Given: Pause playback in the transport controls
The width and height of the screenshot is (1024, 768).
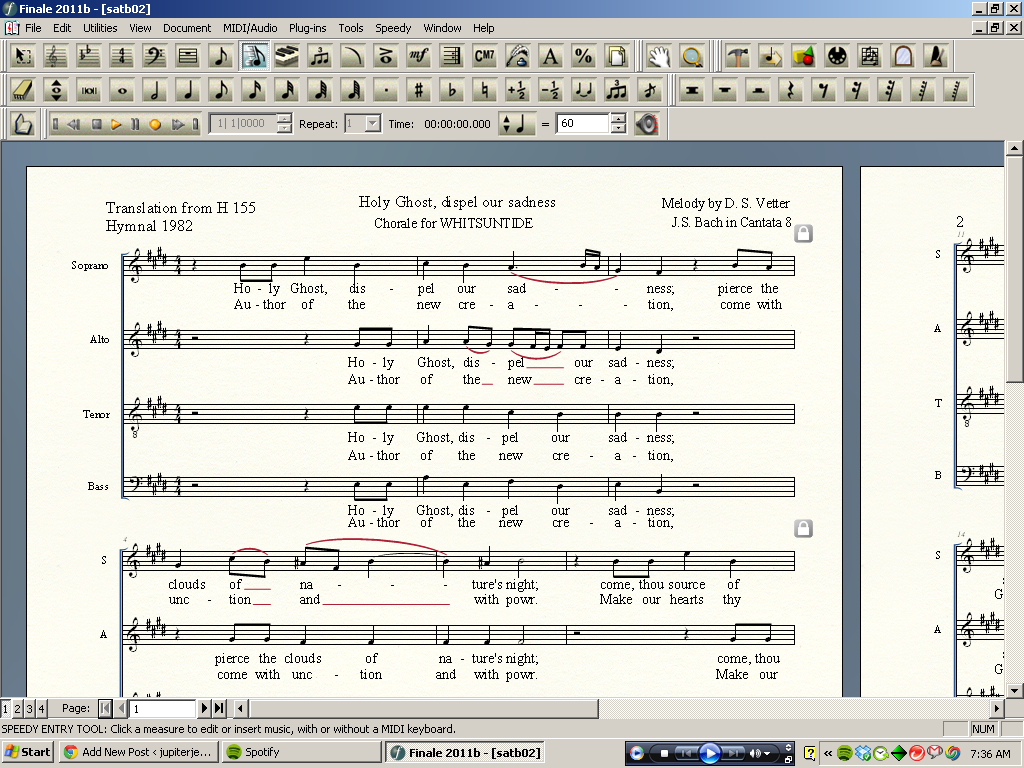Looking at the screenshot, I should pyautogui.click(x=135, y=124).
